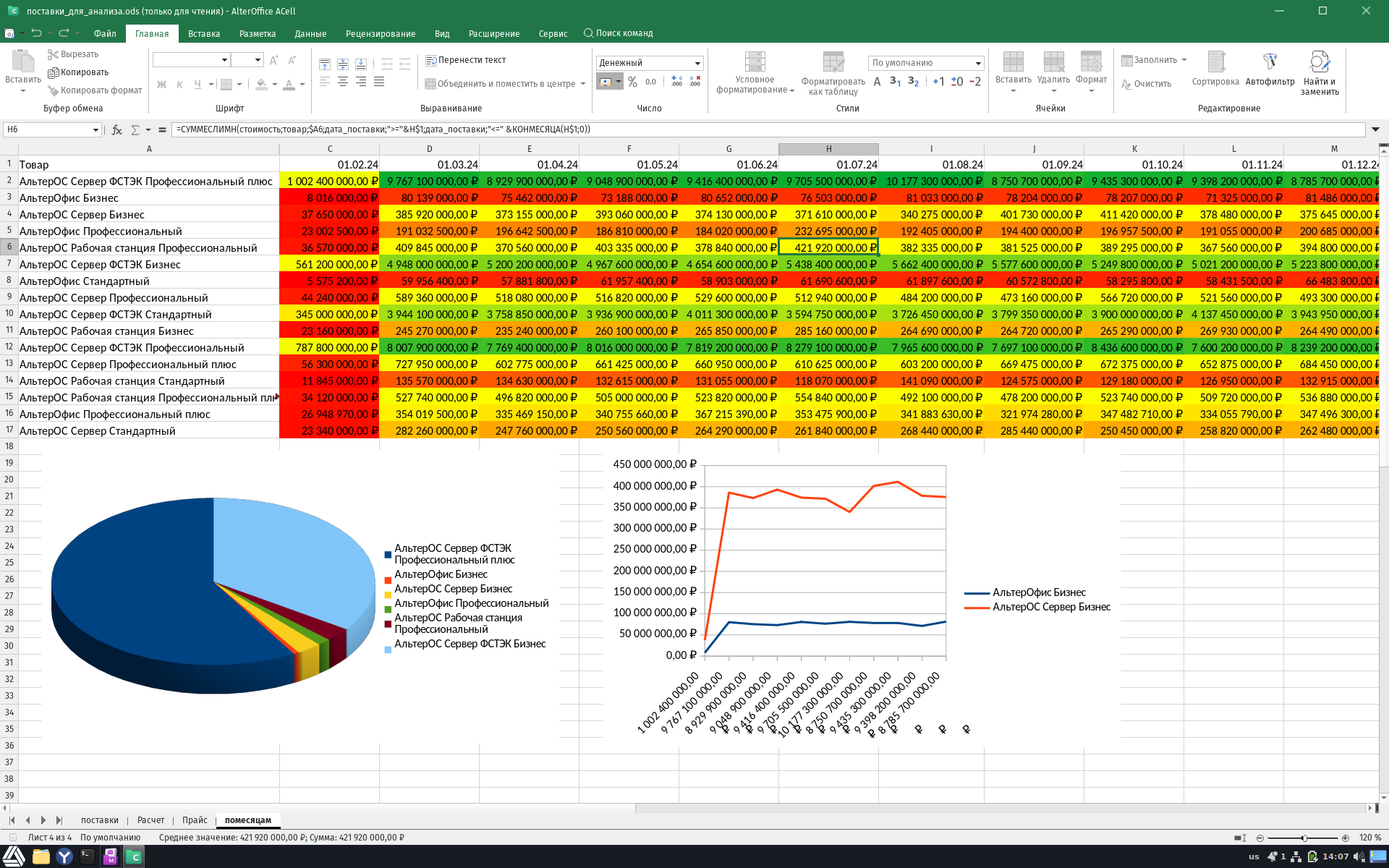Align cell content to bottom
This screenshot has width=1389, height=868.
(x=361, y=64)
